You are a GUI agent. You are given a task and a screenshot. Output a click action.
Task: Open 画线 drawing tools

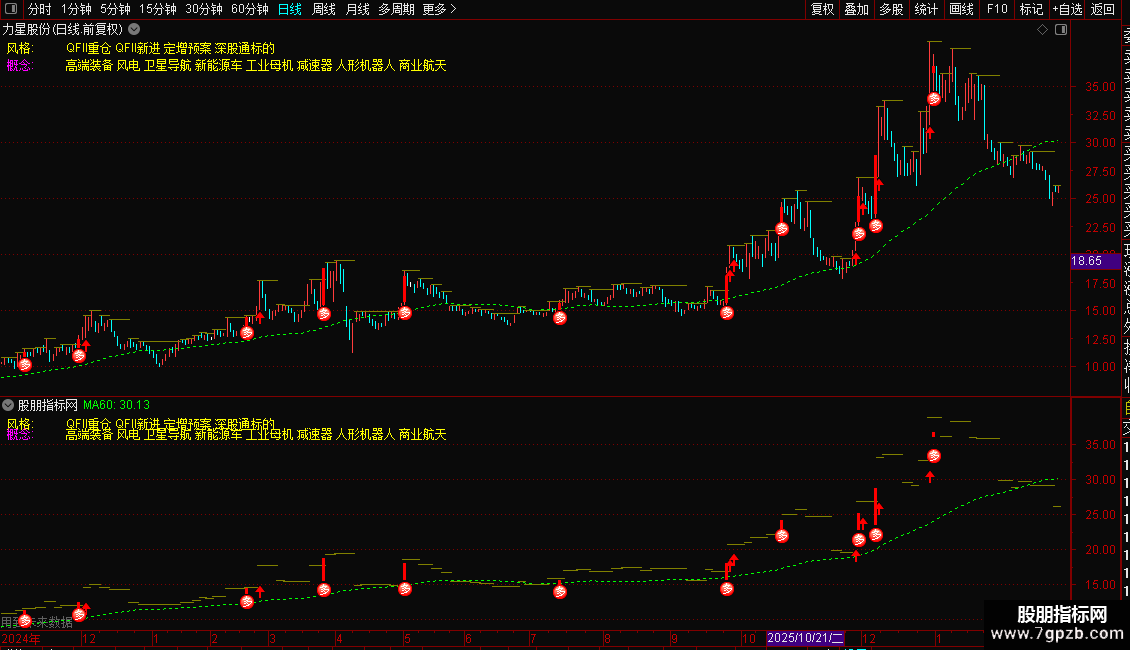click(x=961, y=9)
